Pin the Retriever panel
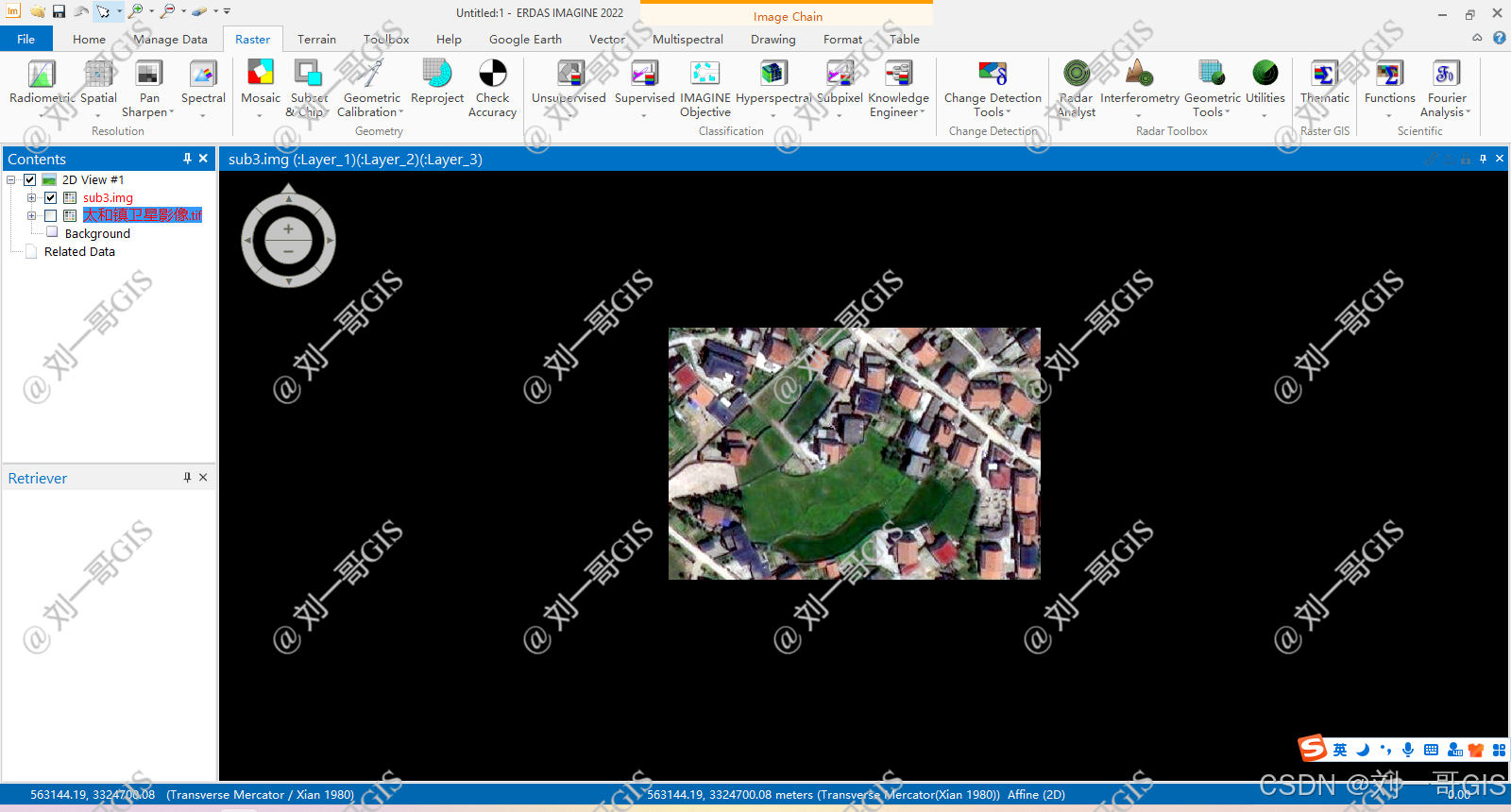 [187, 478]
